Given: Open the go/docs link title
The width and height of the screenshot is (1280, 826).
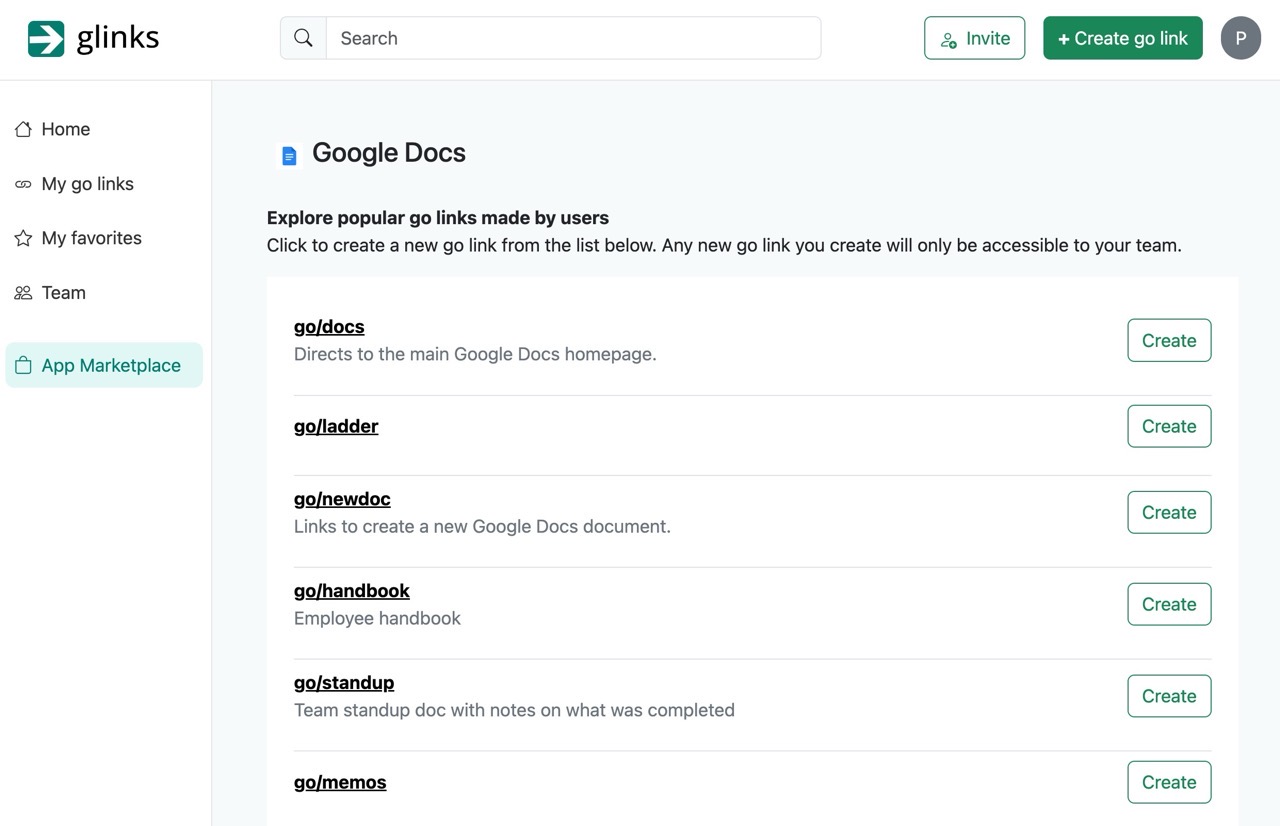Looking at the screenshot, I should click(329, 327).
